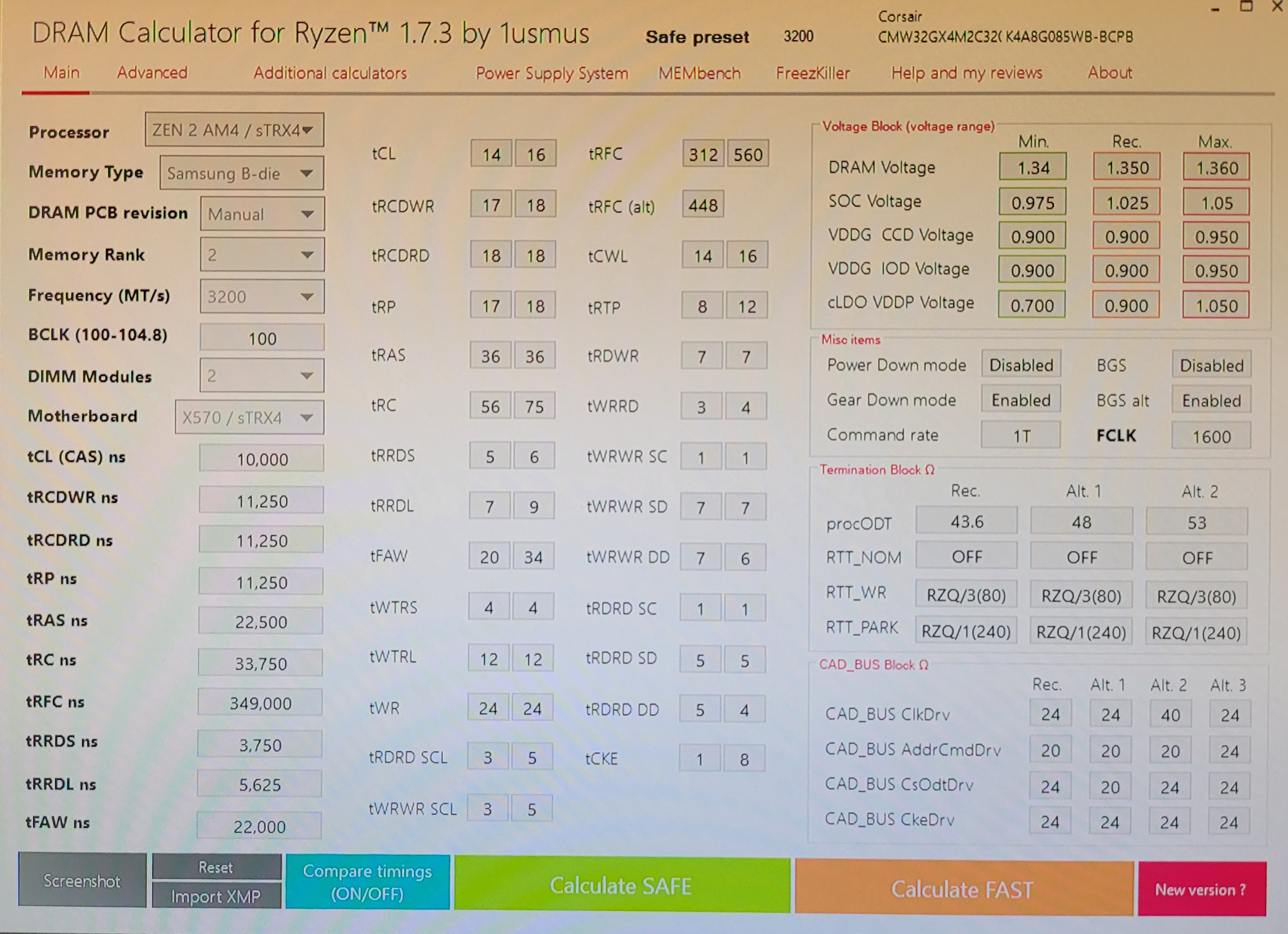
Task: Click the tRFC ns value field
Action: click(x=261, y=703)
